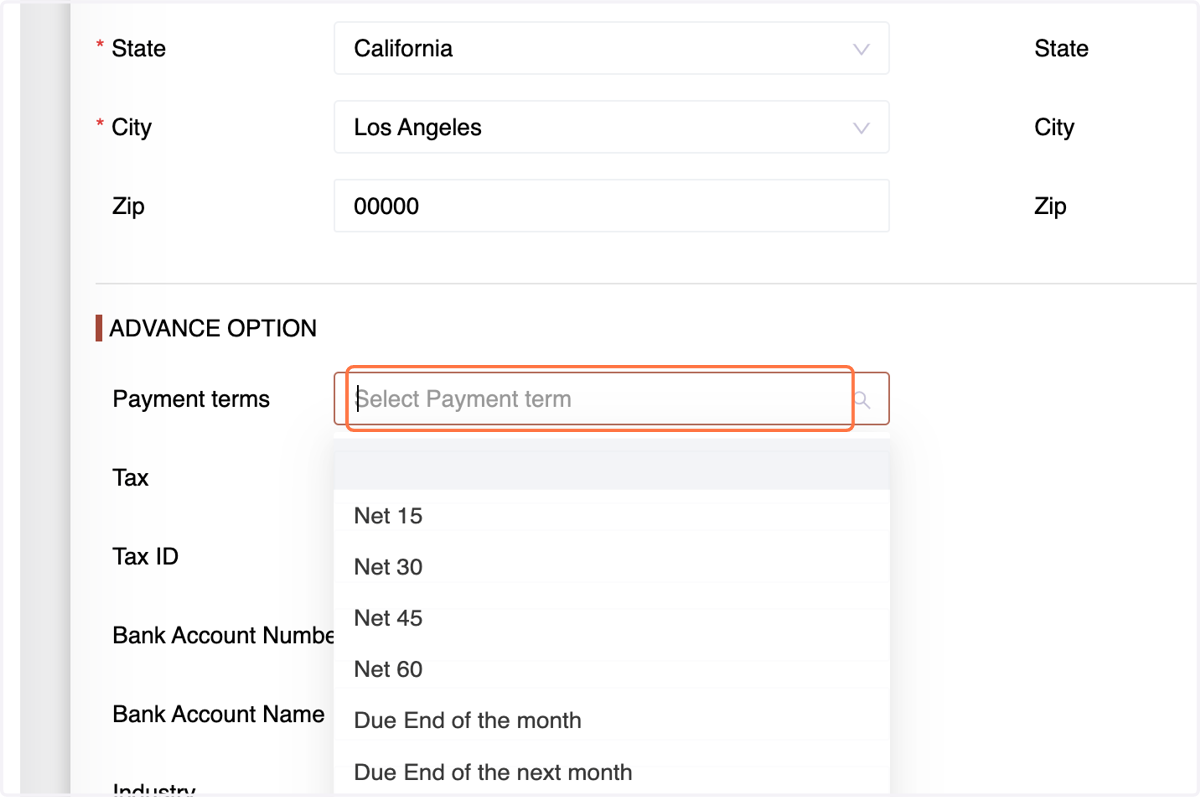Click the required City label on left
The image size is (1200, 797).
pyautogui.click(x=131, y=127)
